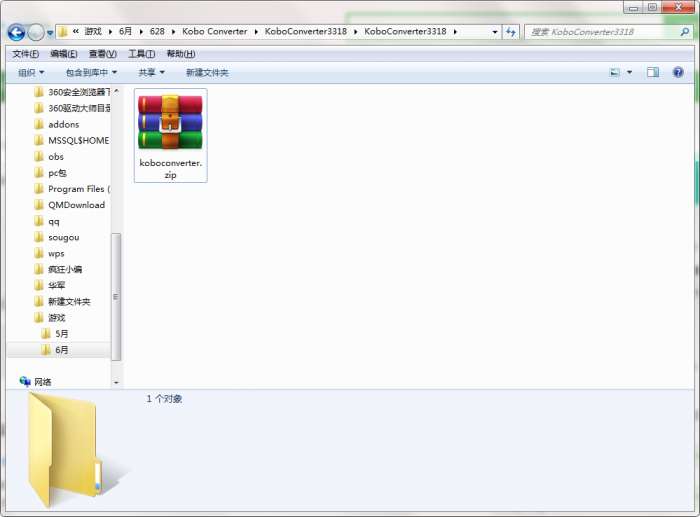Screen dimensions: 700x517
Task: Click the refresh button beside address bar
Action: click(511, 32)
